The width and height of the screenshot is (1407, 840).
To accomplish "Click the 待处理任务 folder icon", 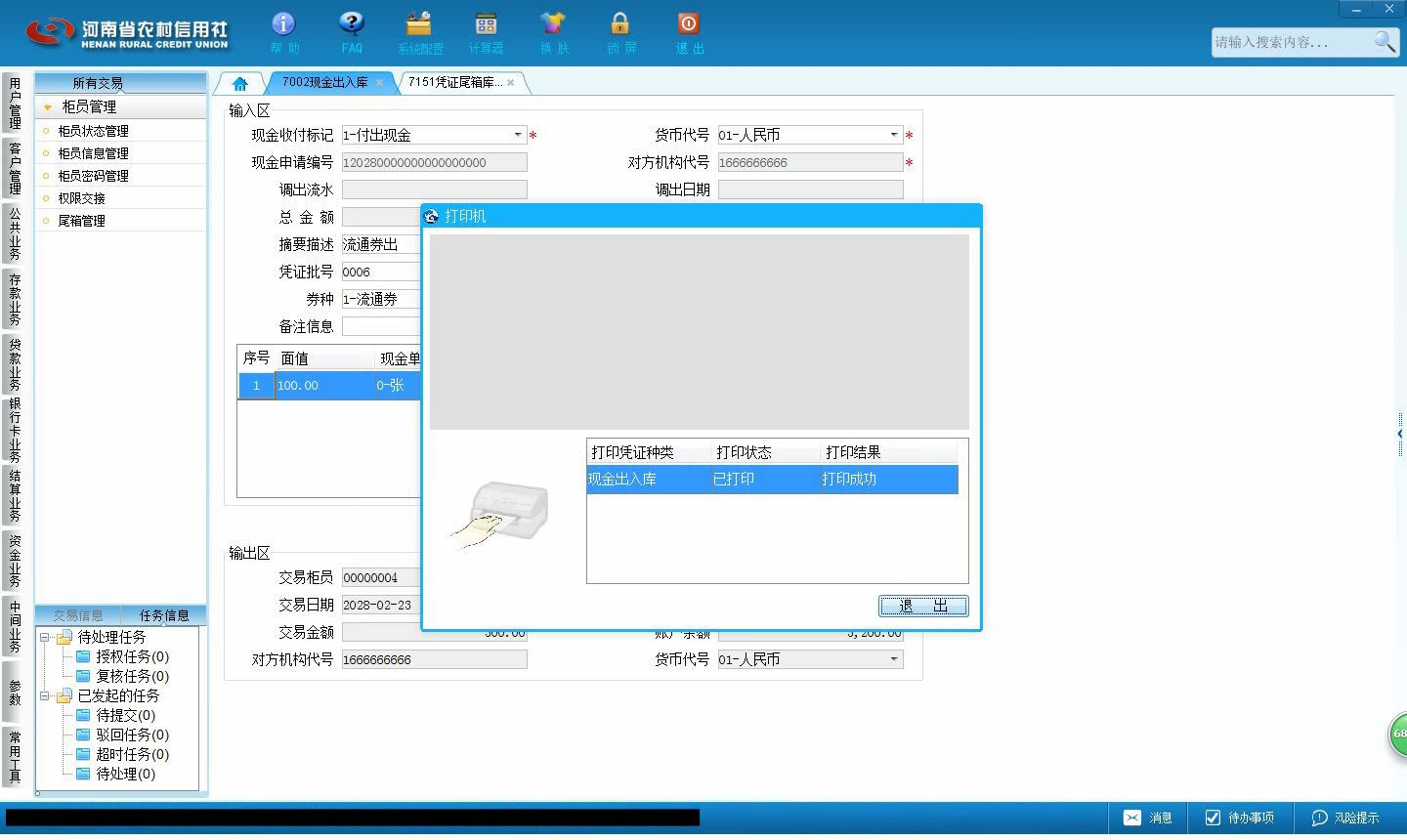I will (x=64, y=637).
